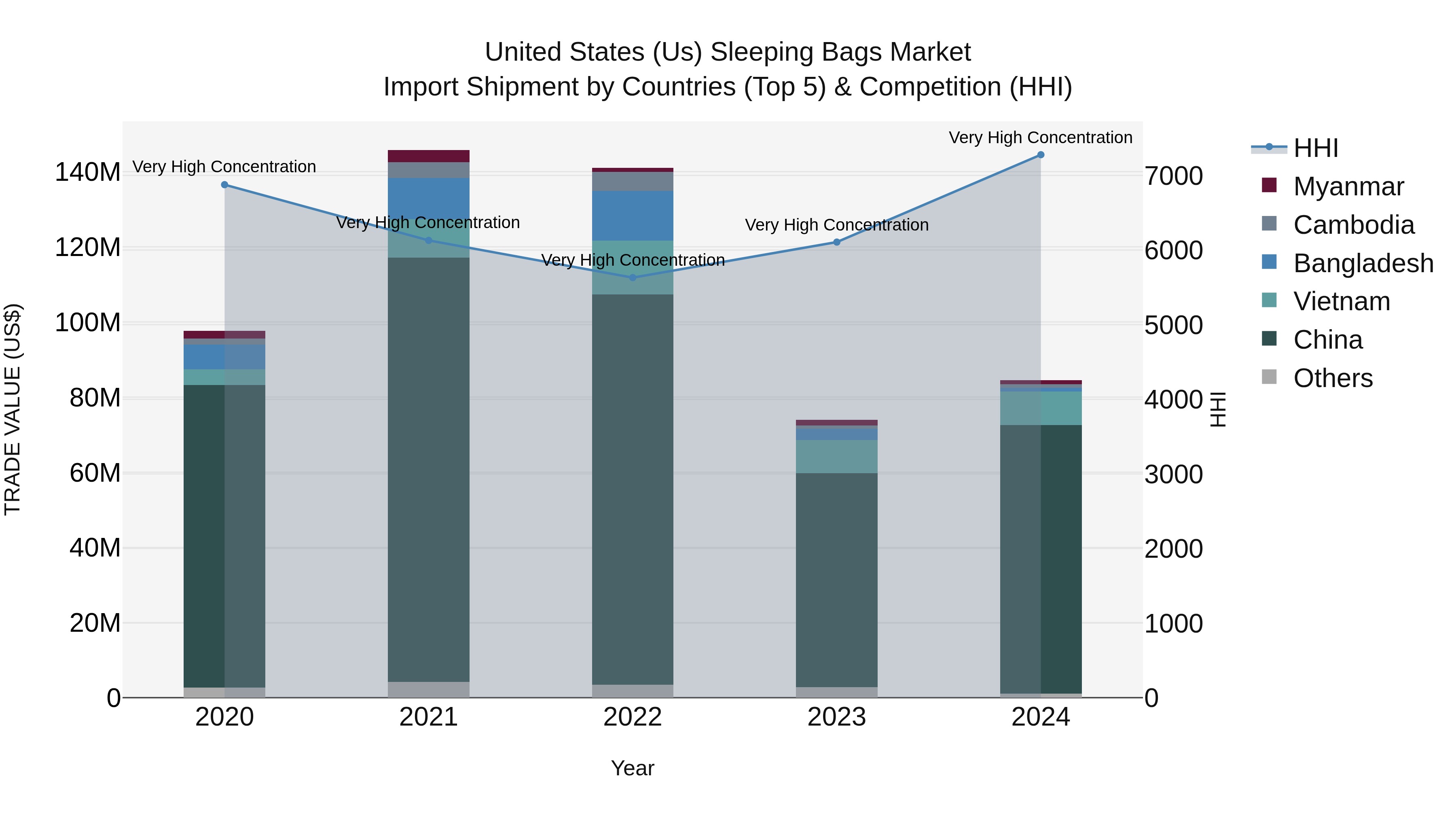Click the TRADE VALUE (US$) axis title
Screen dimensions: 1456x819
pyautogui.click(x=13, y=409)
